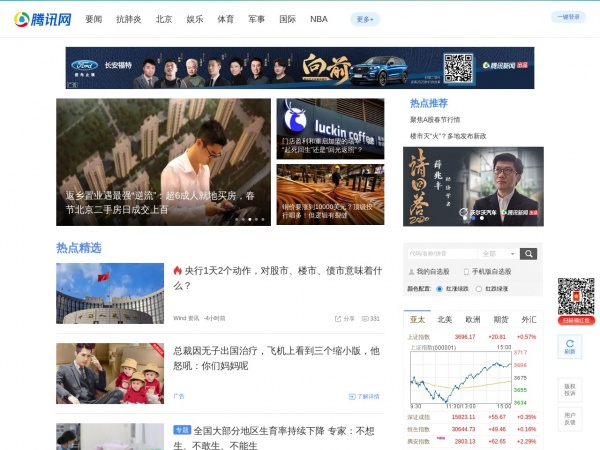This screenshot has height=450, width=600.
Task: Open 手机版自选股 mobile link
Action: pyautogui.click(x=488, y=271)
